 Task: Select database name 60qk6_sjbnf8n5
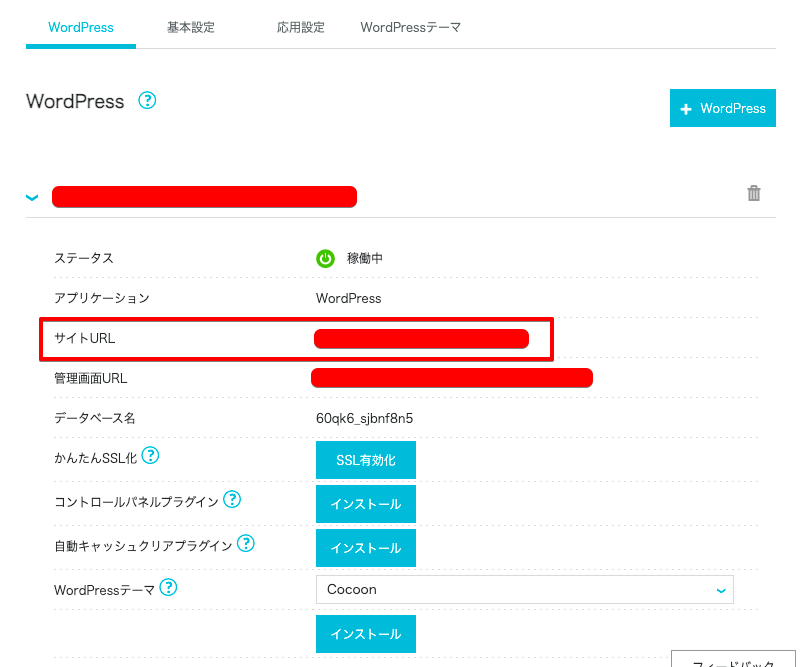364,418
